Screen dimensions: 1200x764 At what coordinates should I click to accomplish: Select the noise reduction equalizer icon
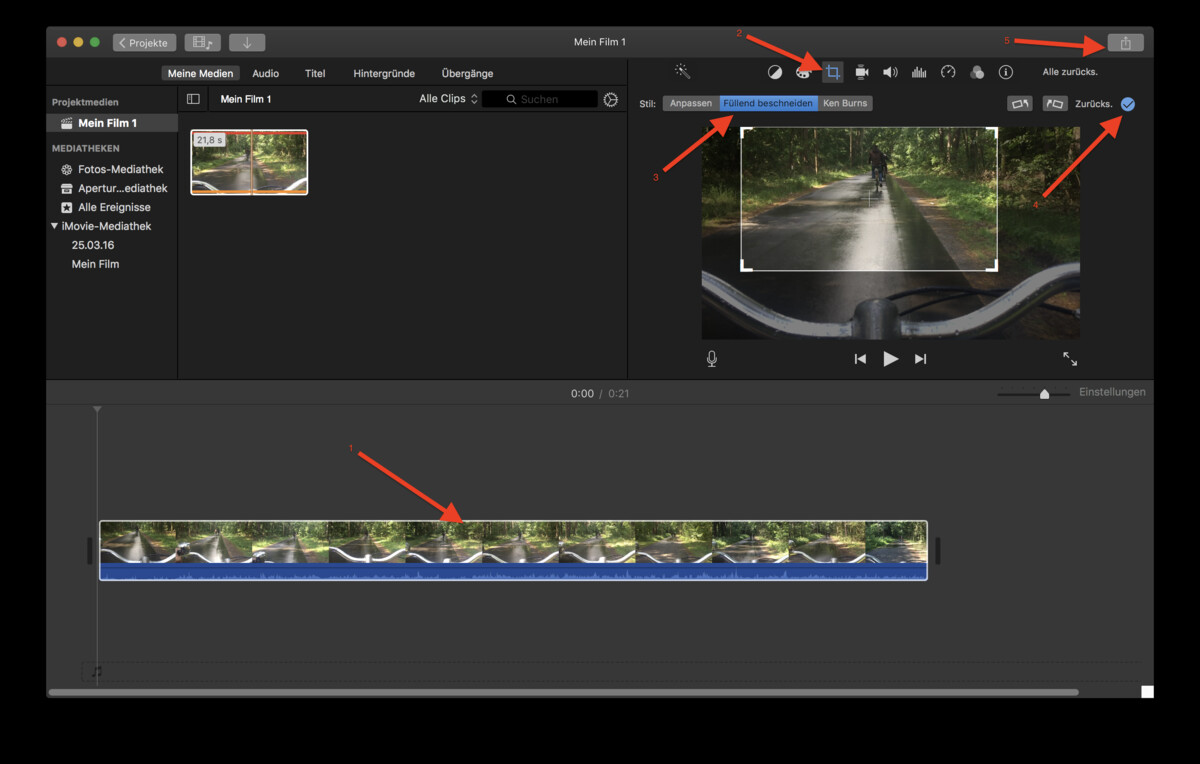click(918, 71)
